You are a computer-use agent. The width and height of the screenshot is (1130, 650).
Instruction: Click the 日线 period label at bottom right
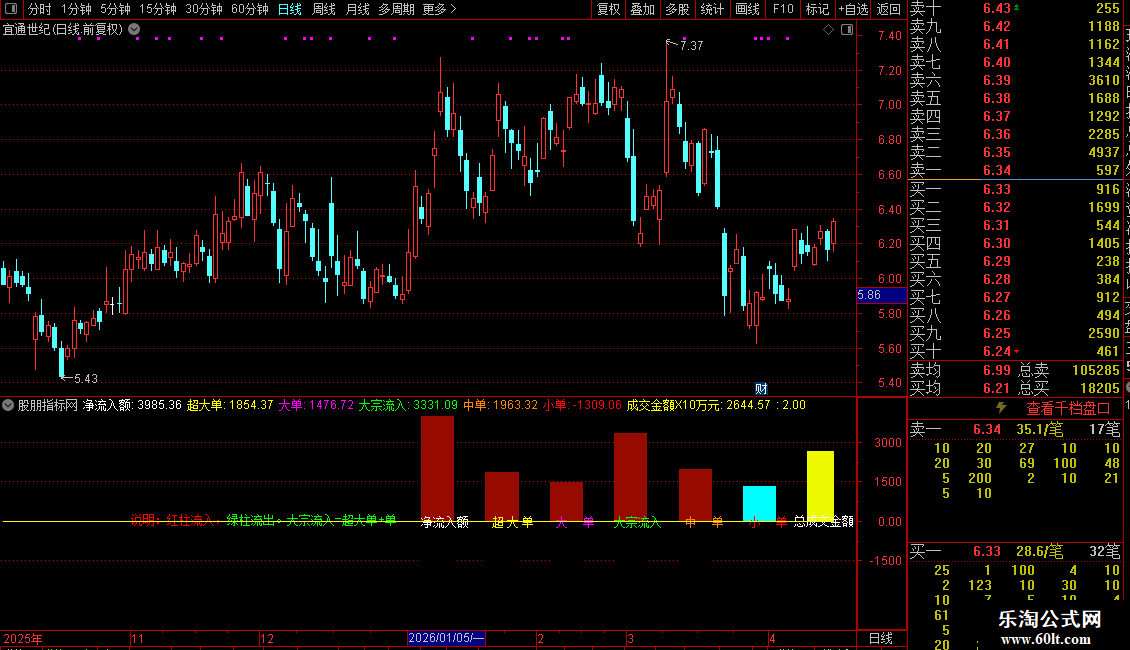[x=881, y=638]
